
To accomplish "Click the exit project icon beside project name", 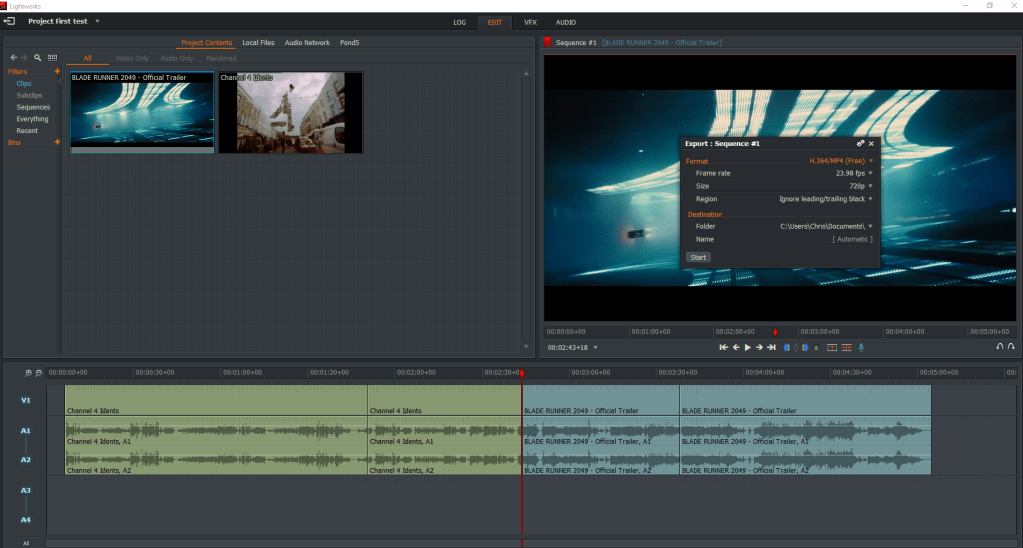I will [x=9, y=21].
